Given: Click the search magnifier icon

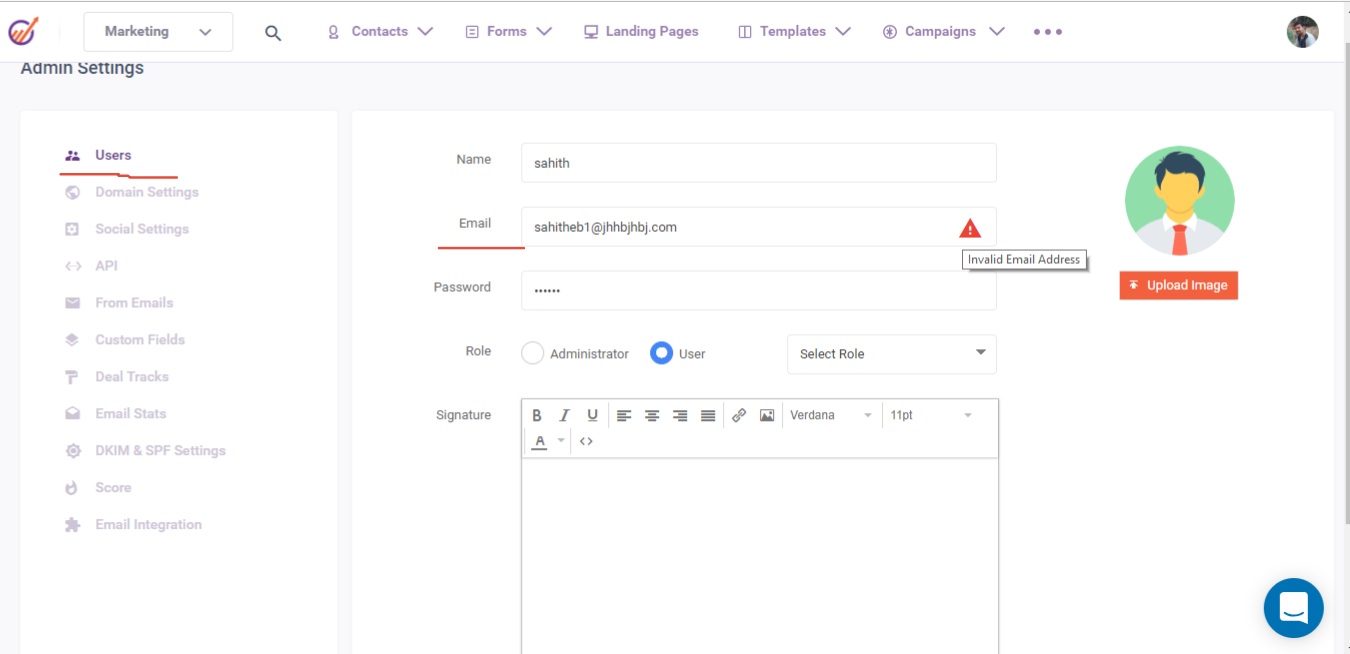Looking at the screenshot, I should pos(273,32).
